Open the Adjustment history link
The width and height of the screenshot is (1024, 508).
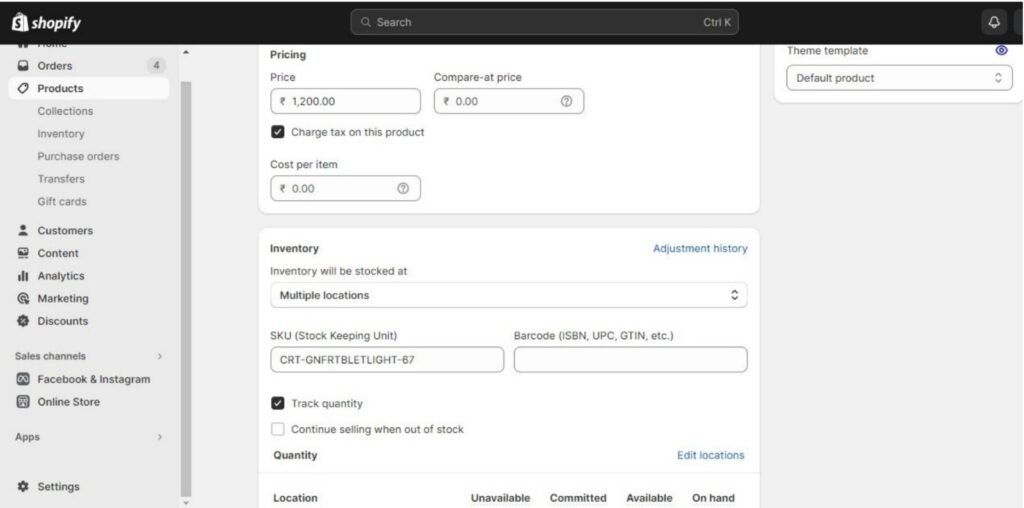pyautogui.click(x=699, y=248)
